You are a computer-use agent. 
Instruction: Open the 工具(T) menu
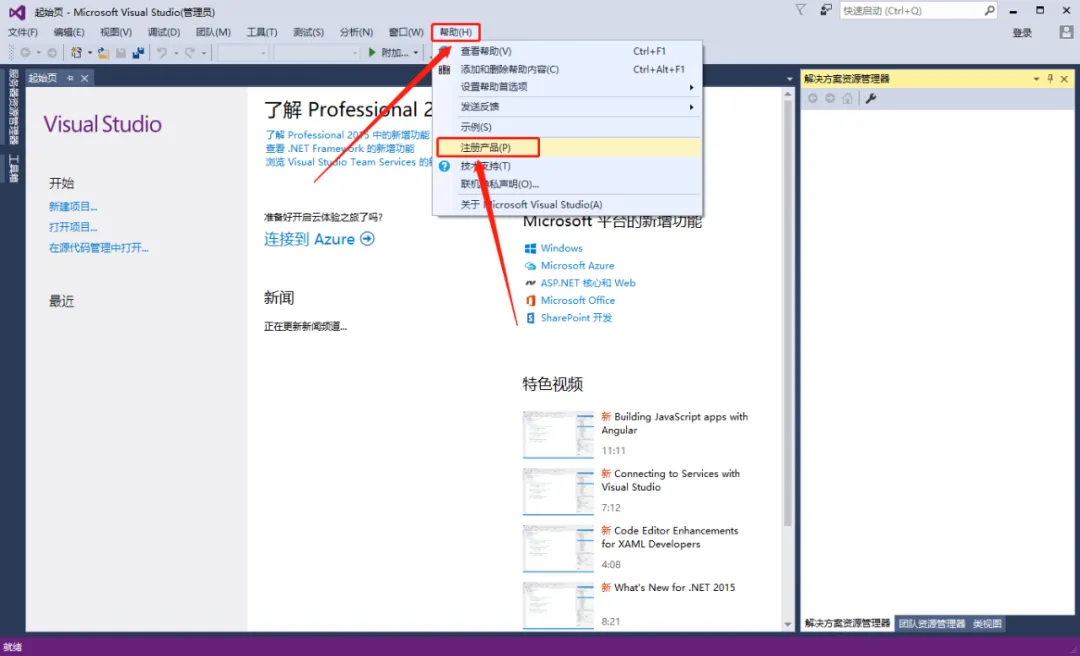262,32
